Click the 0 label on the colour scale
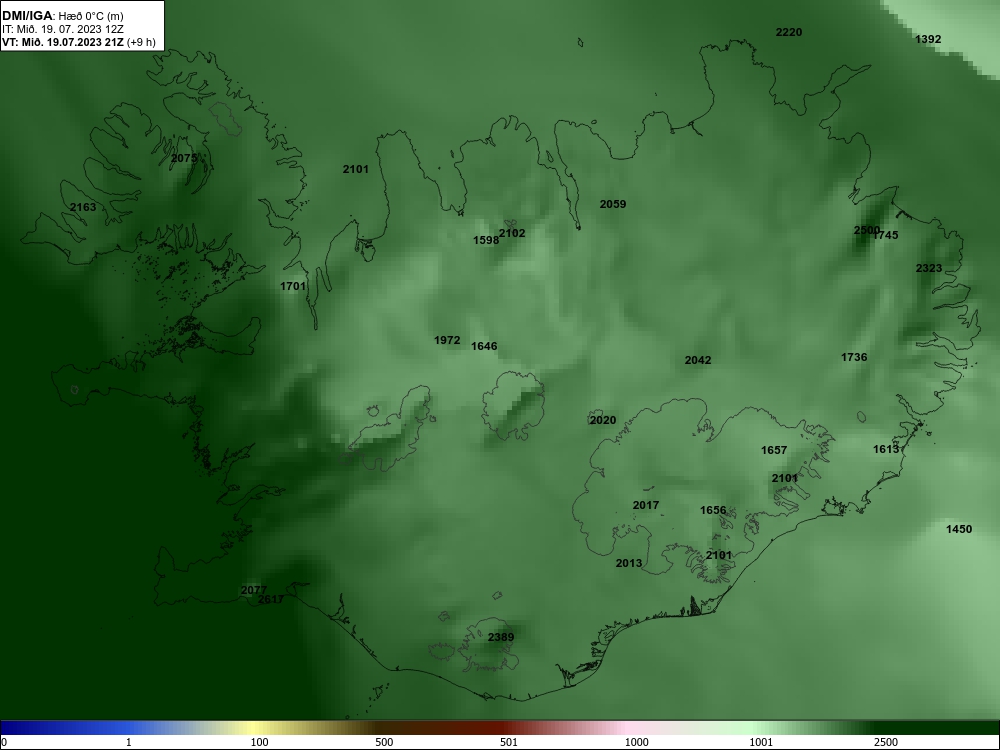 click(x=4, y=742)
